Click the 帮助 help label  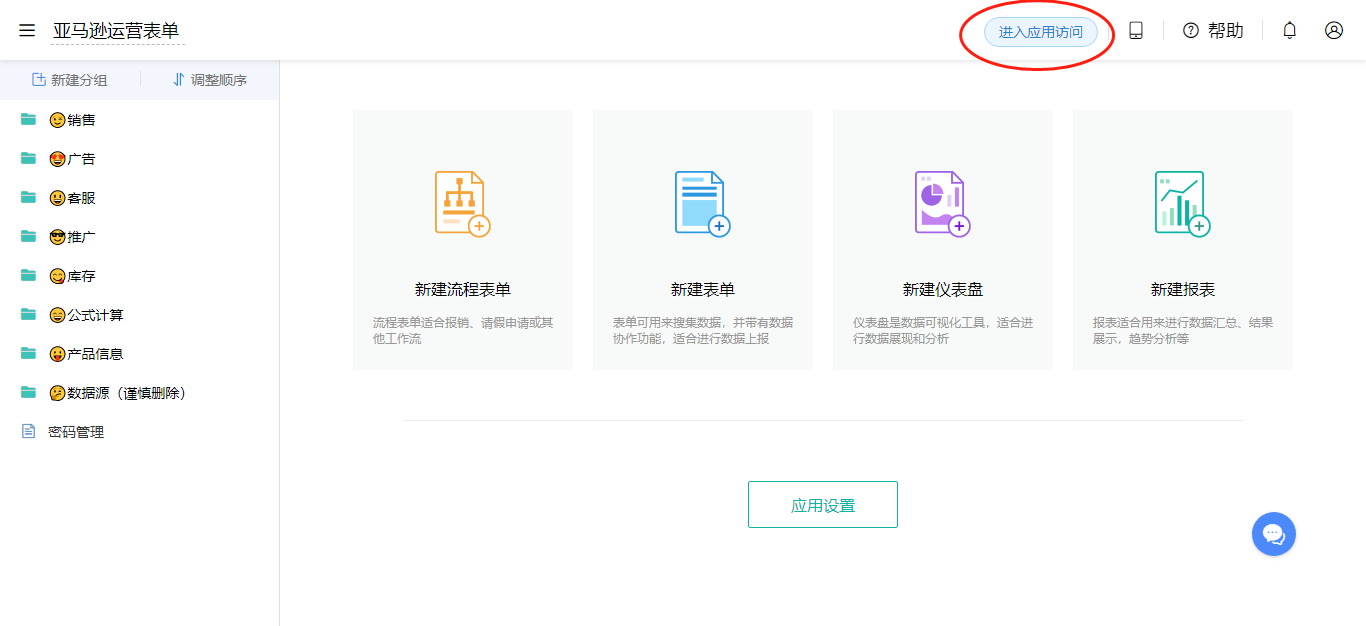(x=1226, y=31)
